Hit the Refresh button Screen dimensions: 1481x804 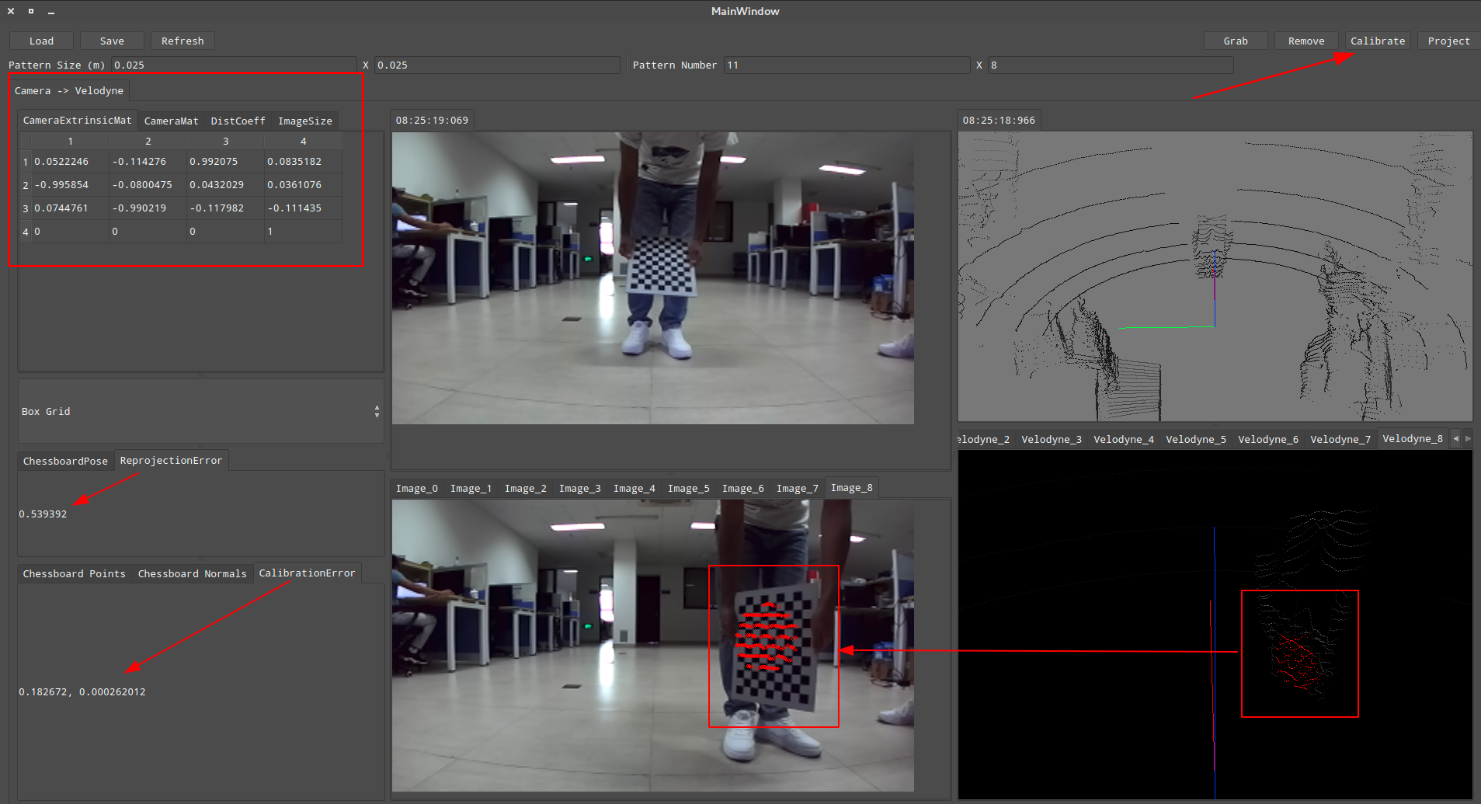pyautogui.click(x=183, y=41)
